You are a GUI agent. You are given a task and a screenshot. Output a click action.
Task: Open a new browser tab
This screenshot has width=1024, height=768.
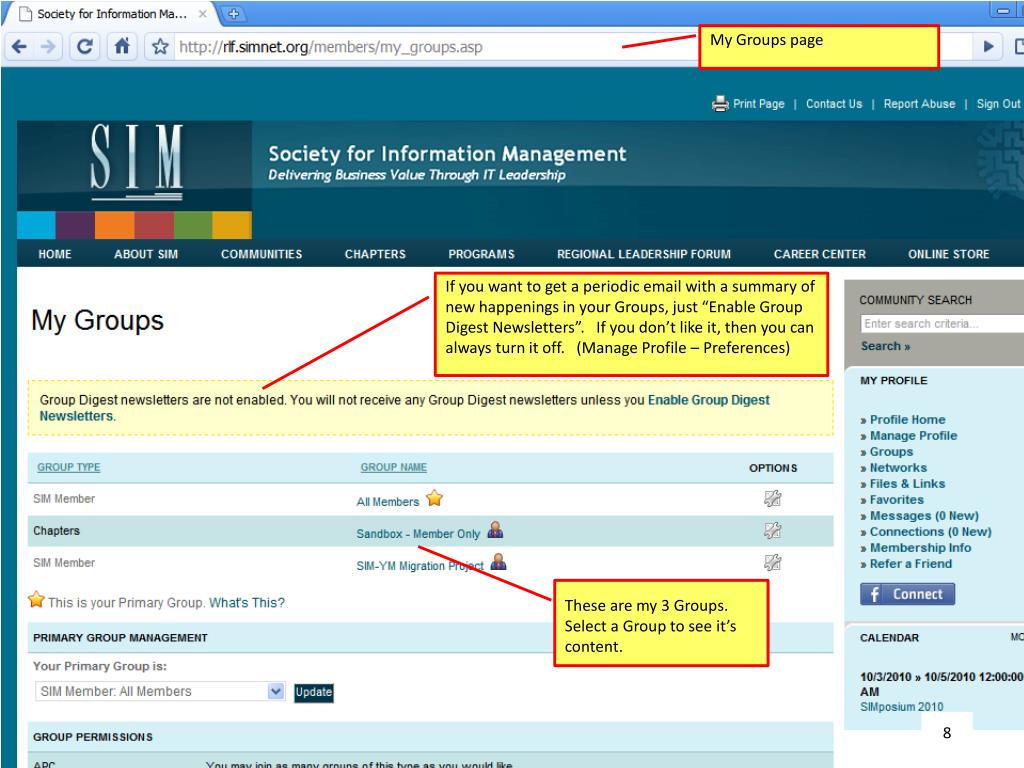pyautogui.click(x=233, y=13)
